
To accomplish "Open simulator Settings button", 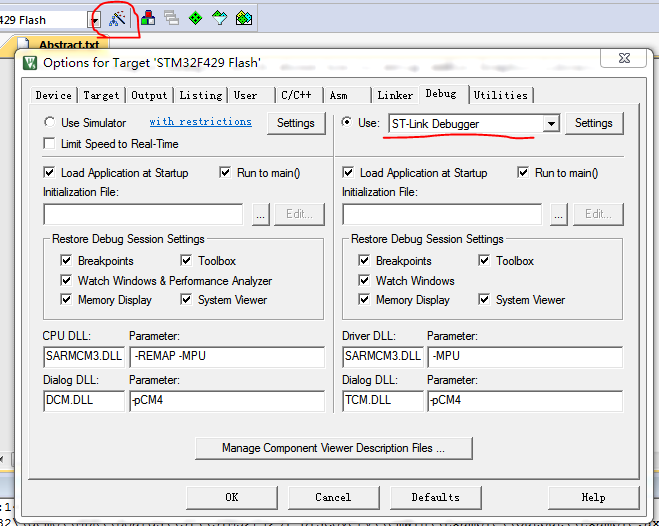I will click(296, 123).
